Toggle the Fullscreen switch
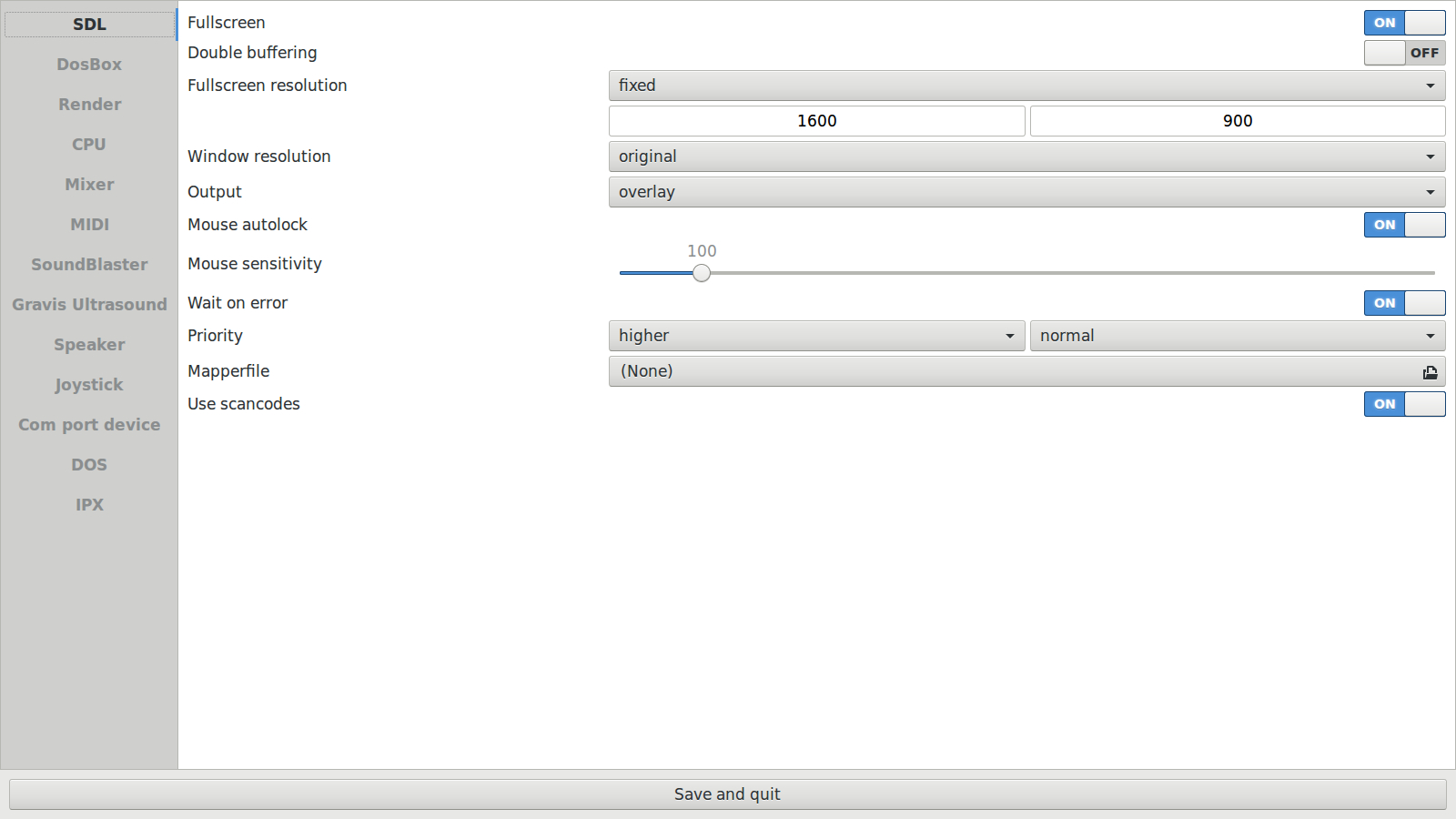The image size is (1456, 819). tap(1404, 23)
